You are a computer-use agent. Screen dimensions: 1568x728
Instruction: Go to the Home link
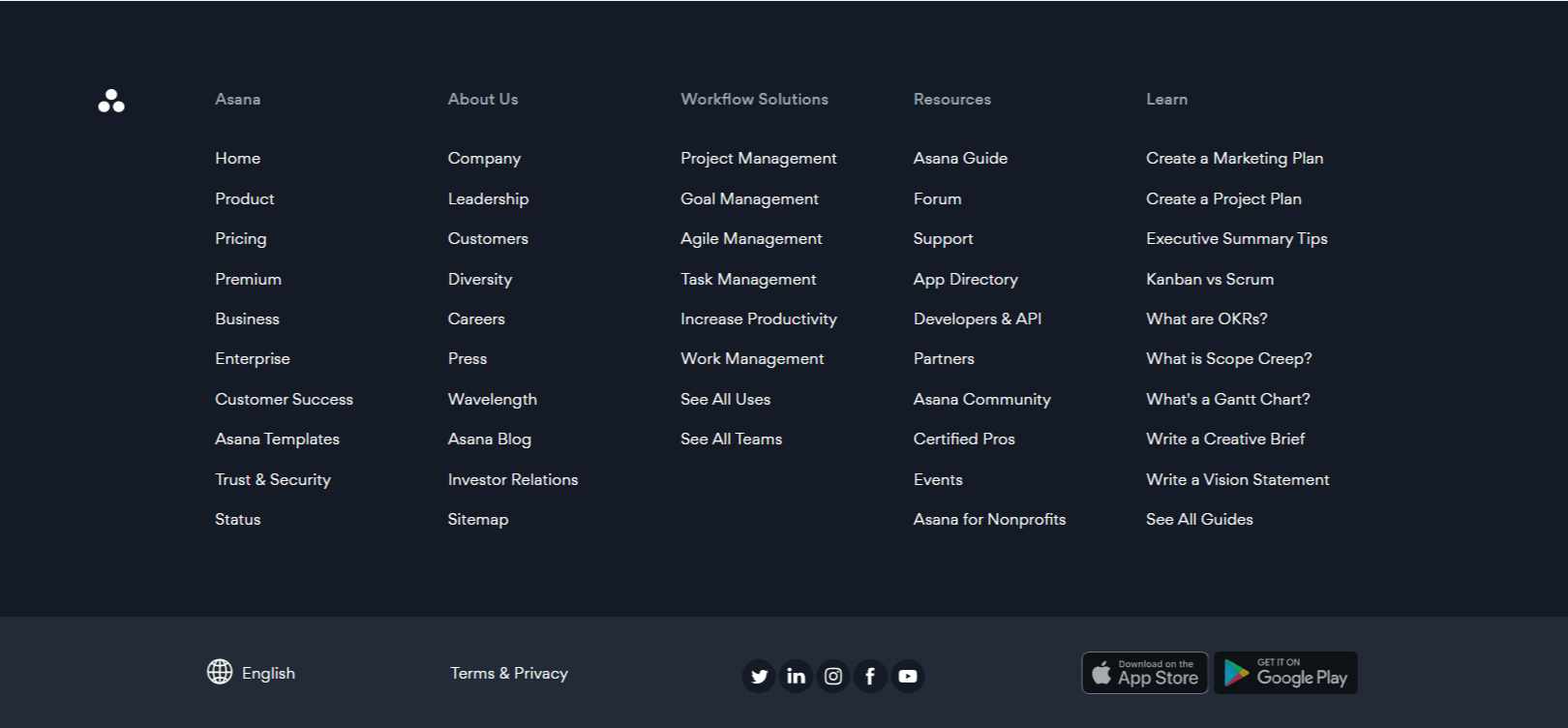coord(238,158)
